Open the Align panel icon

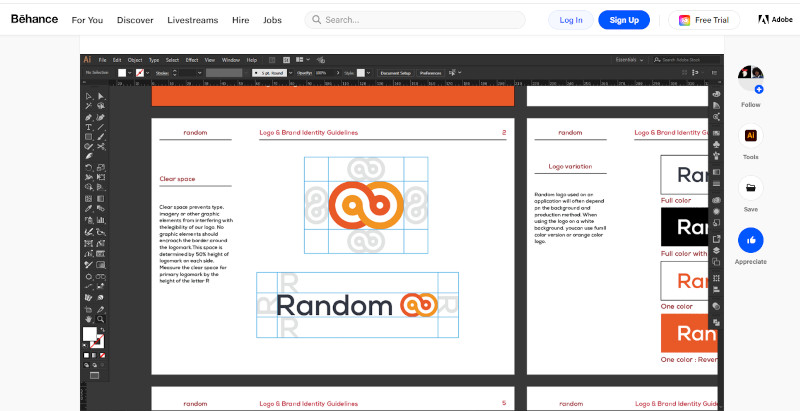click(716, 290)
